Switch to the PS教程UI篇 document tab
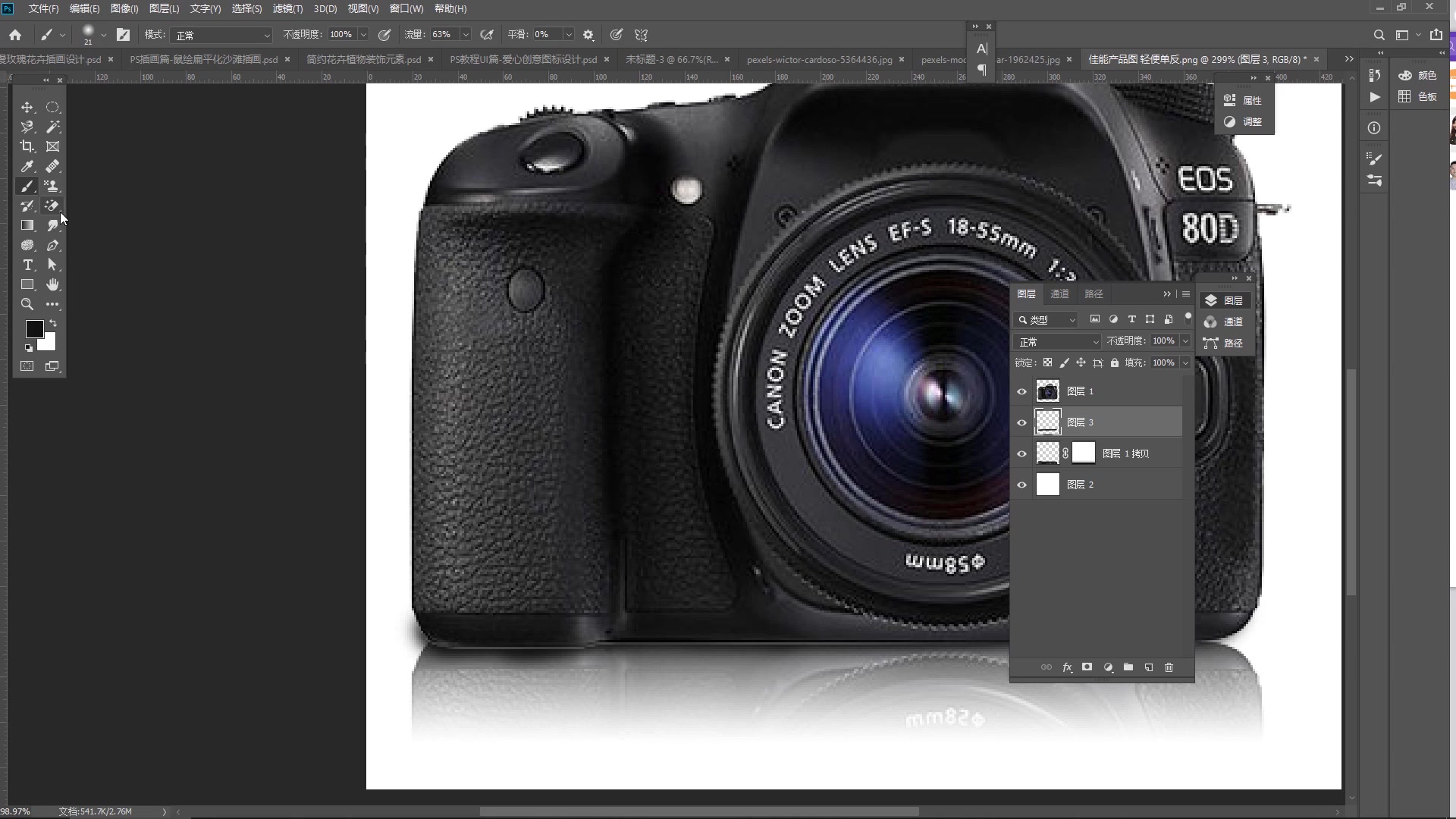Screen dimensions: 1456x819 point(523,59)
